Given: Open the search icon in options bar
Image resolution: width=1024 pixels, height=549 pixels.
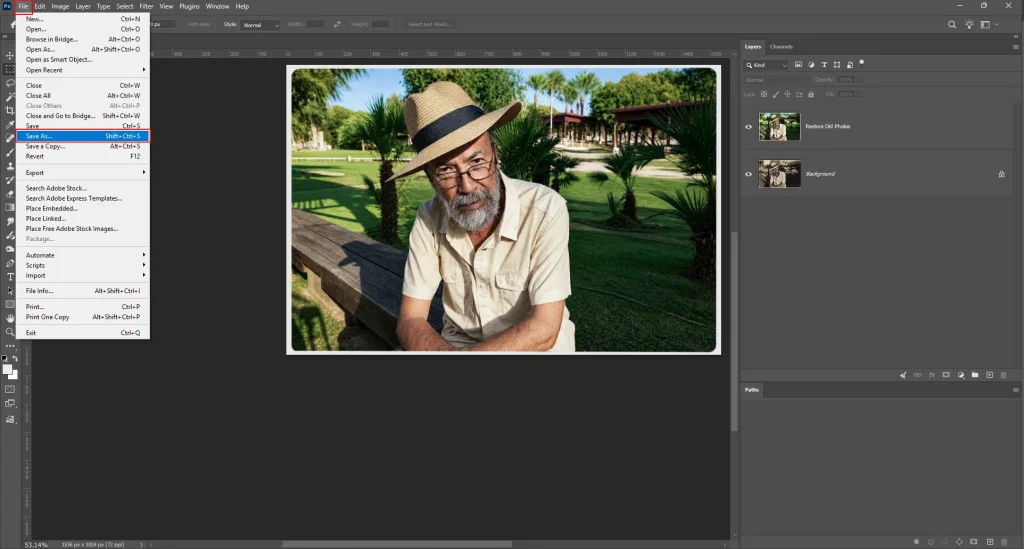Looking at the screenshot, I should click(952, 24).
